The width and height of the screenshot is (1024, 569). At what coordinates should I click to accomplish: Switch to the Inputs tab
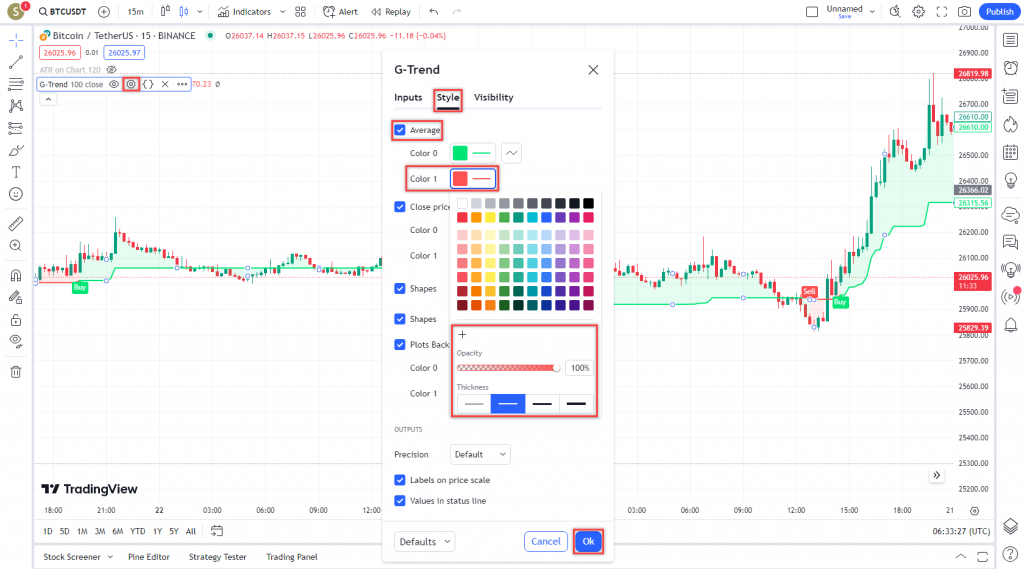408,97
